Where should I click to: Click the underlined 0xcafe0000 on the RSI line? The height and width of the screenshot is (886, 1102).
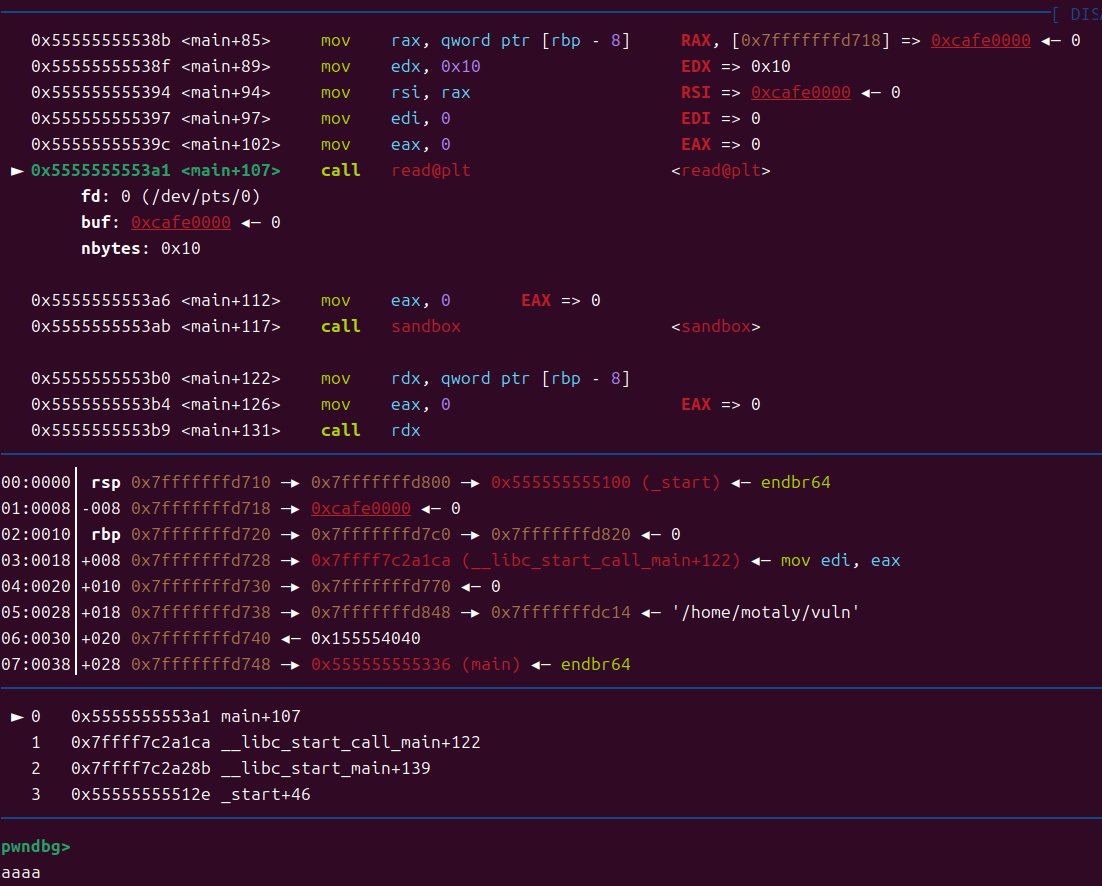click(x=800, y=93)
